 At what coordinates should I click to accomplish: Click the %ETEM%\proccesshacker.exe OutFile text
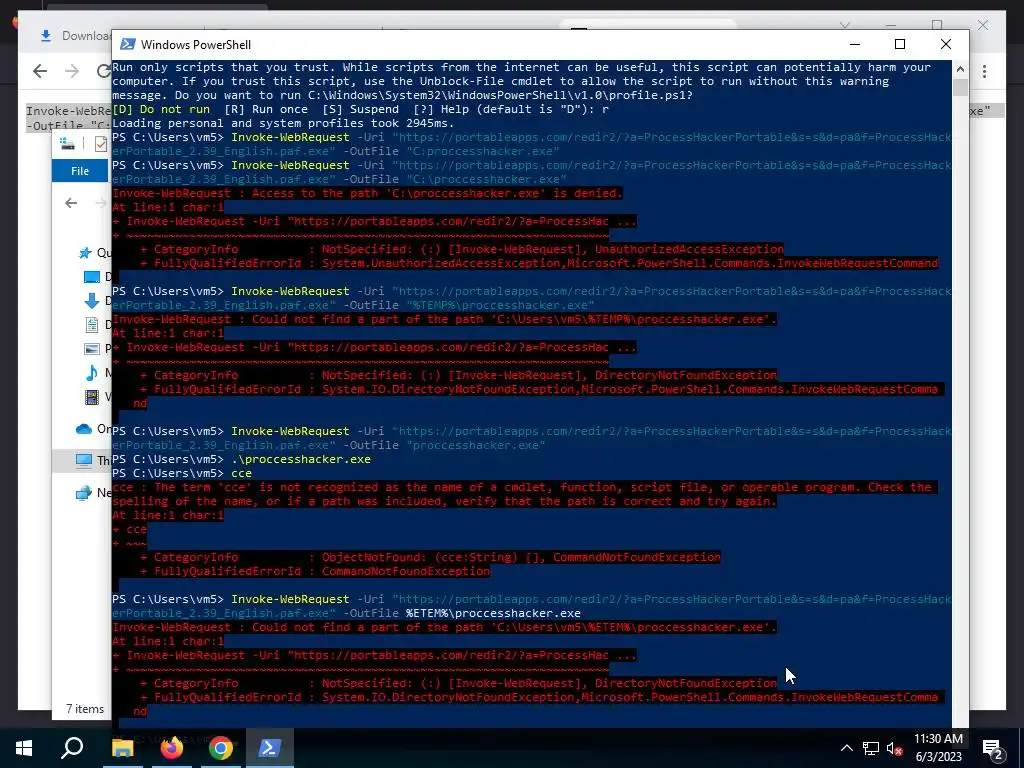493,613
